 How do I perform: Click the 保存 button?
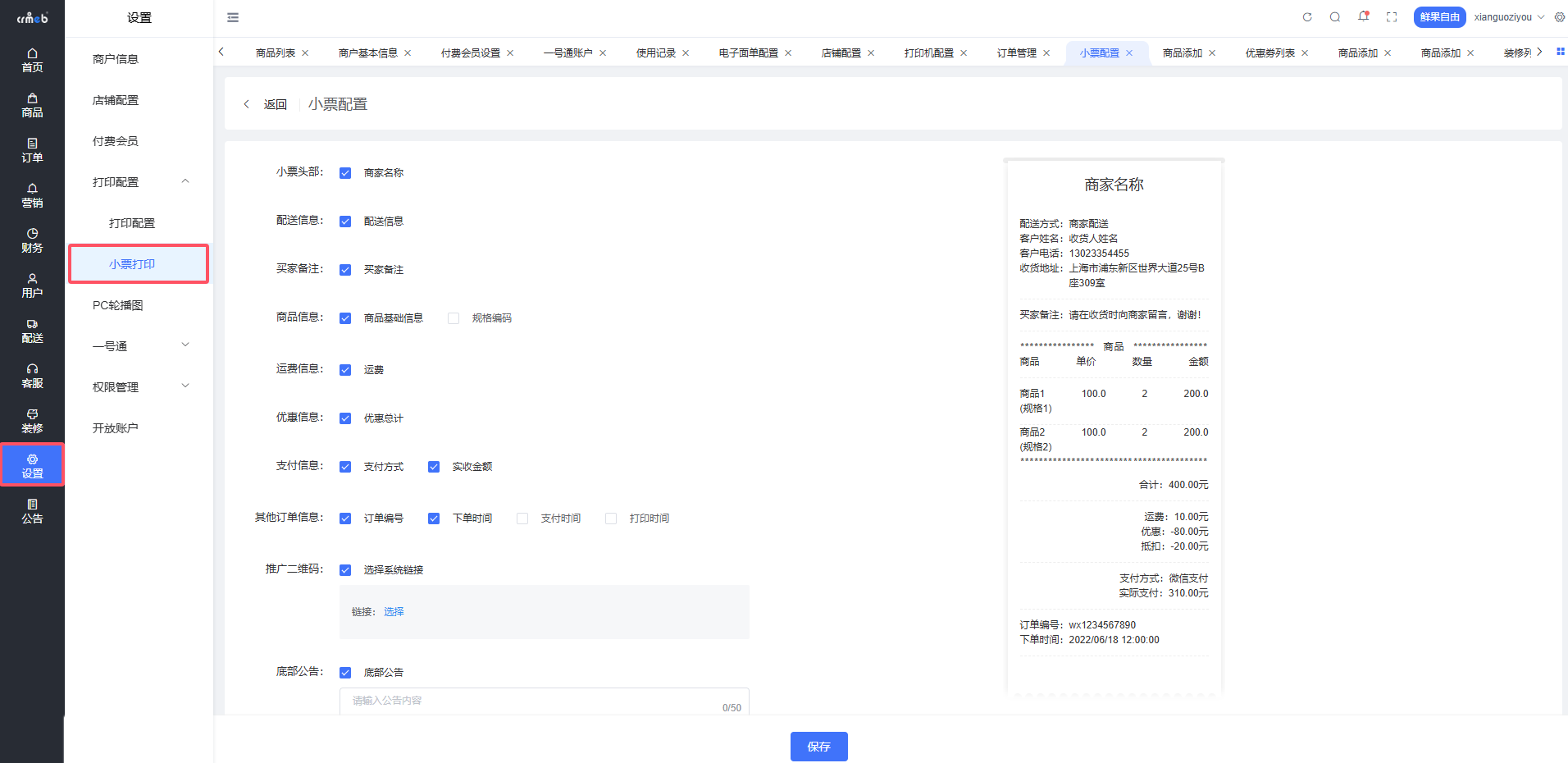(x=818, y=747)
